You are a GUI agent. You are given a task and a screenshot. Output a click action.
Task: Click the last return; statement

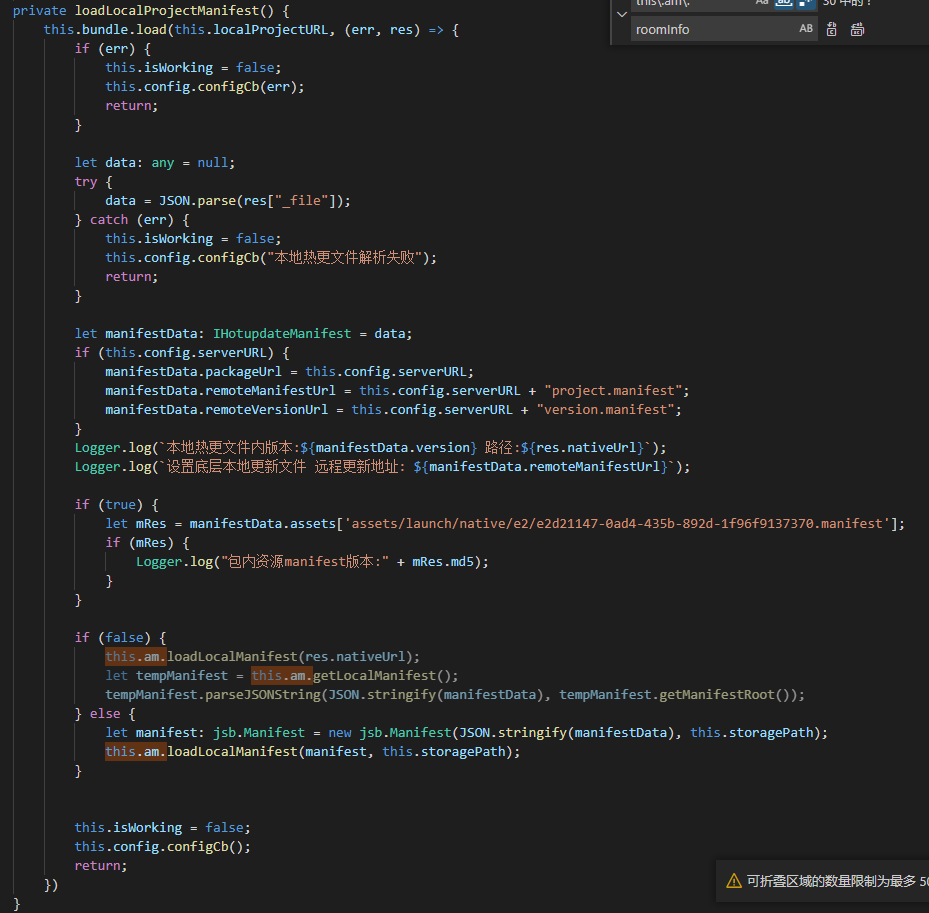(x=101, y=866)
